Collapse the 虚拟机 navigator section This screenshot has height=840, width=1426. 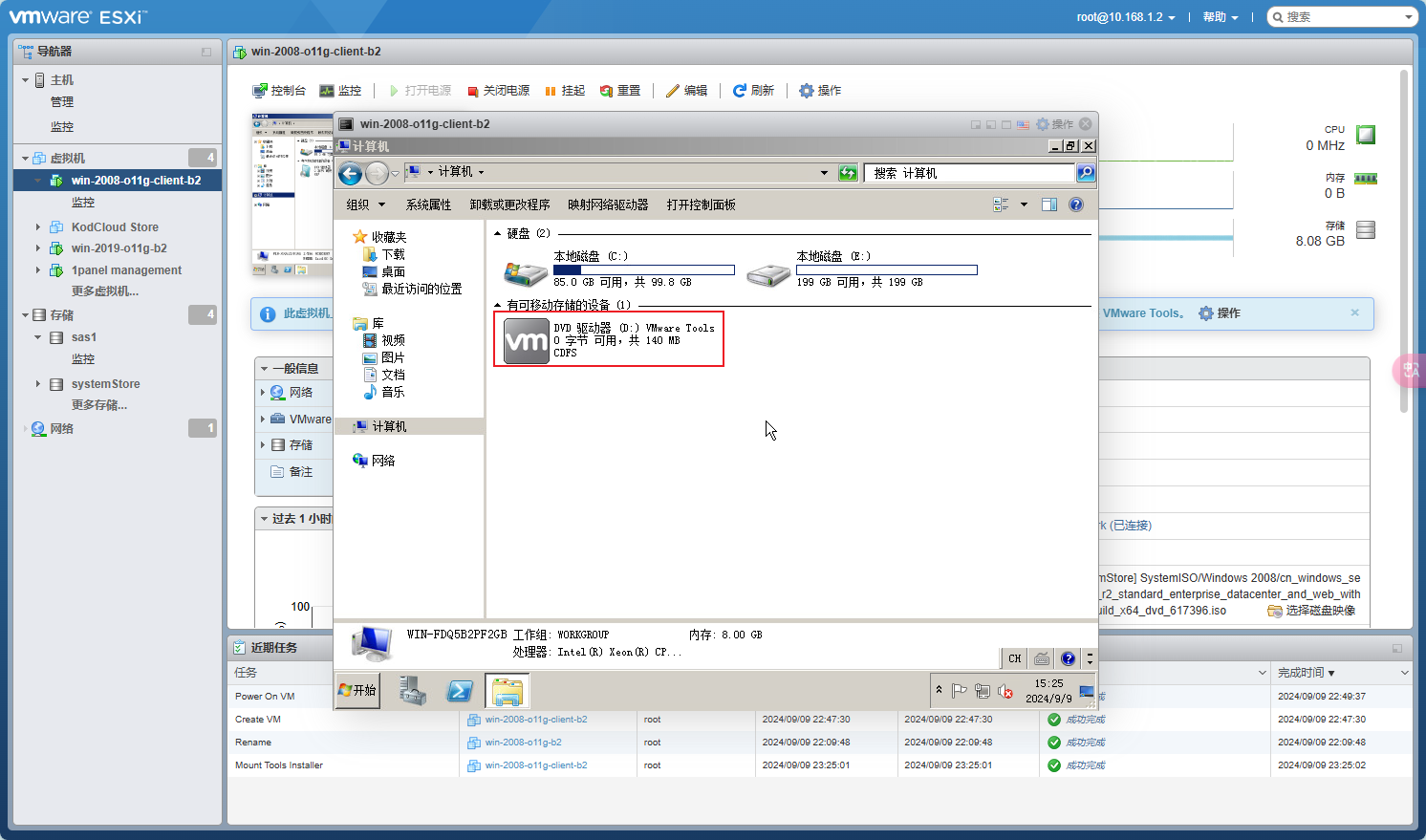coord(25,159)
